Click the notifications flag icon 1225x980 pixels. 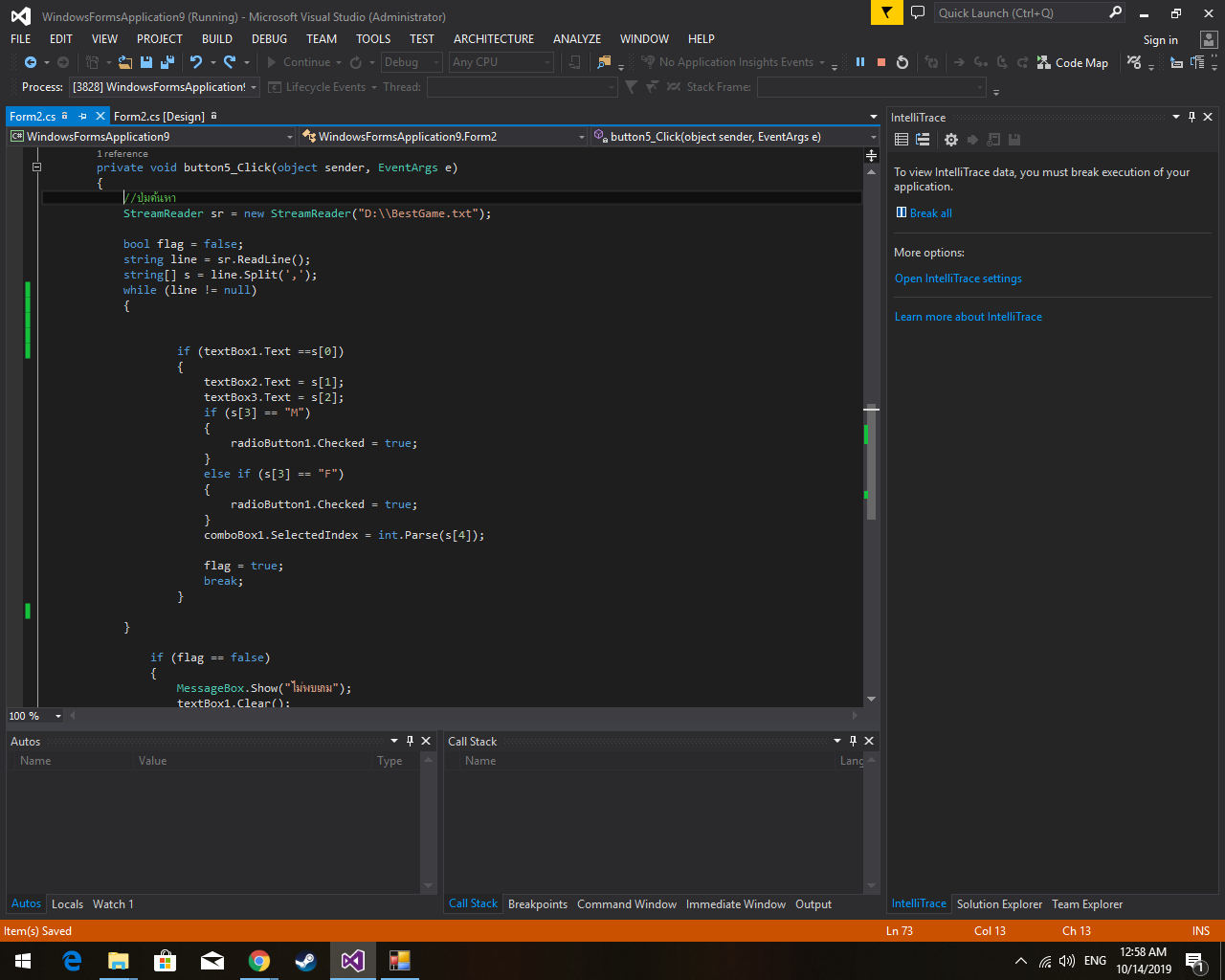(x=886, y=12)
